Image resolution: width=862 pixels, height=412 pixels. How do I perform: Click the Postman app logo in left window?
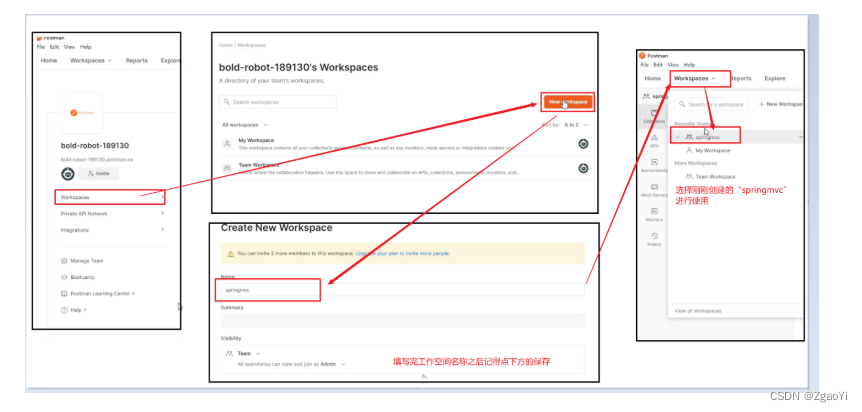(x=39, y=39)
